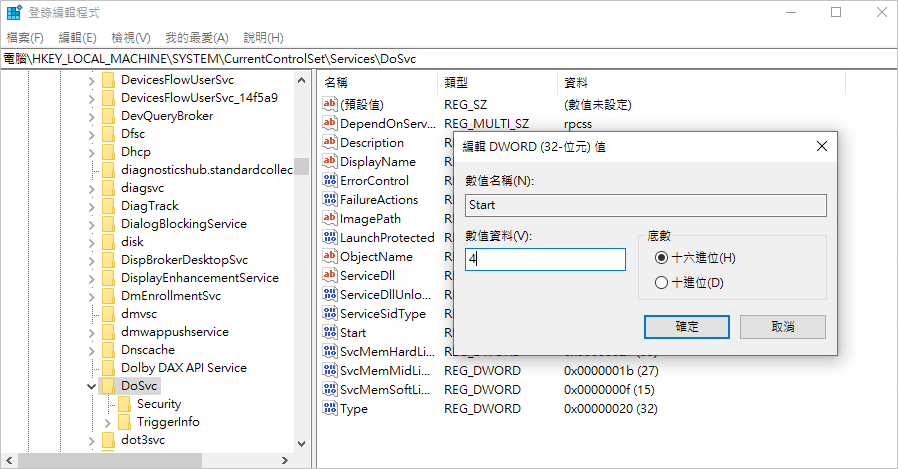Screen dimensions: 898x469
Task: Expand the TriggerInfo subkey
Action: point(108,423)
